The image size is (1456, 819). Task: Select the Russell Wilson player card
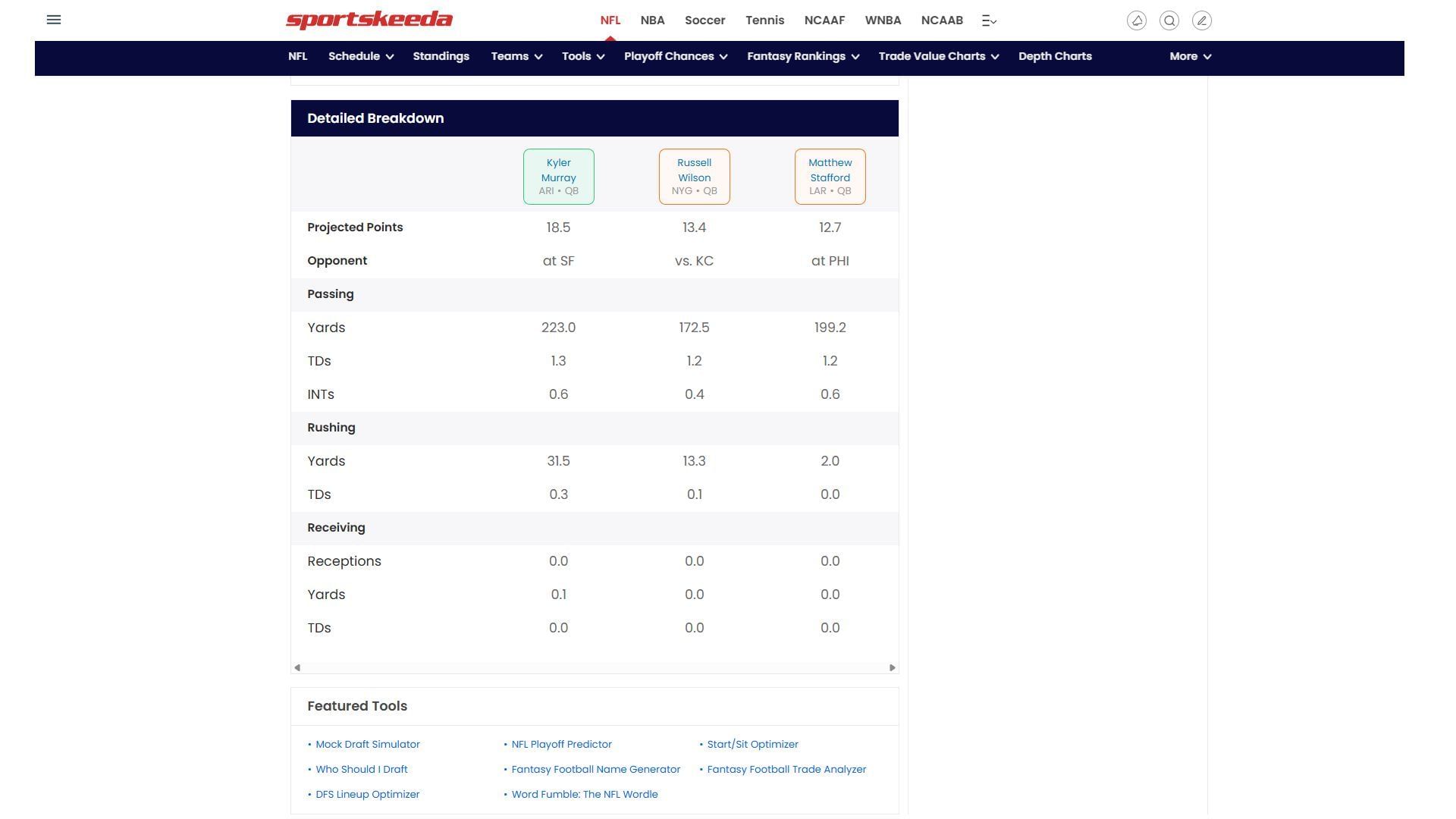pyautogui.click(x=694, y=177)
